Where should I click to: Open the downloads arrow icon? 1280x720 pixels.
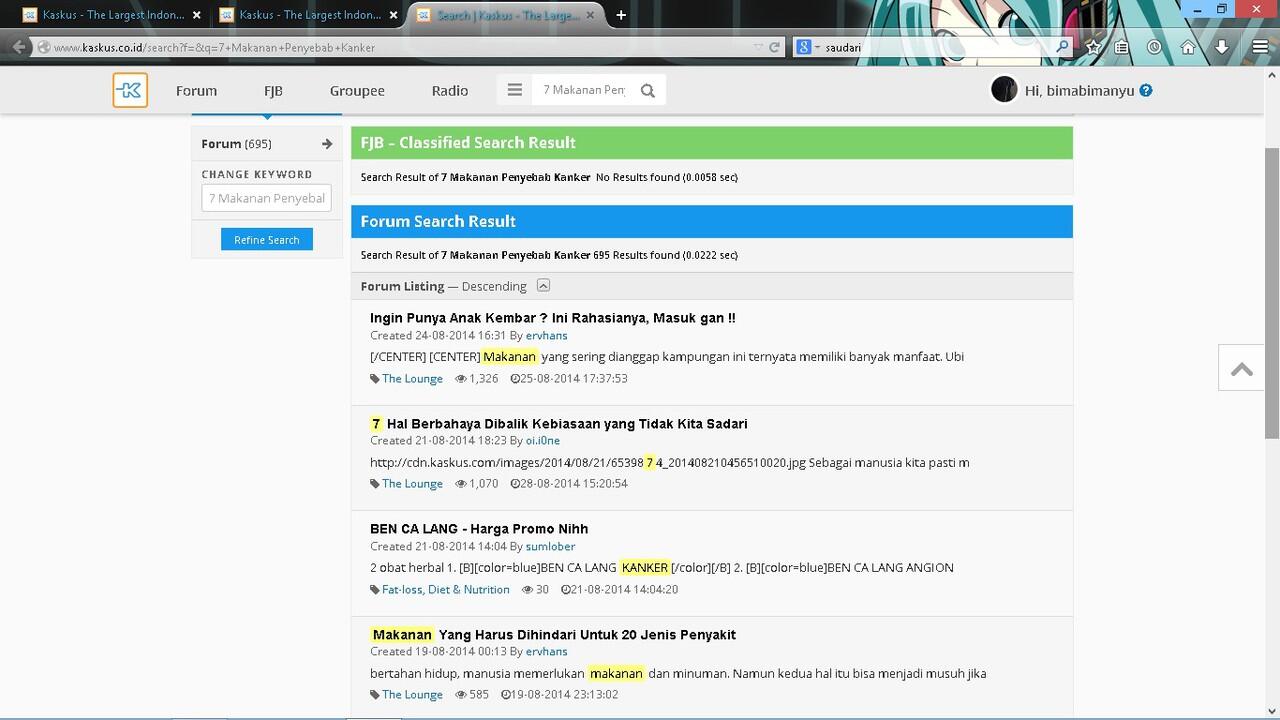pos(1222,47)
